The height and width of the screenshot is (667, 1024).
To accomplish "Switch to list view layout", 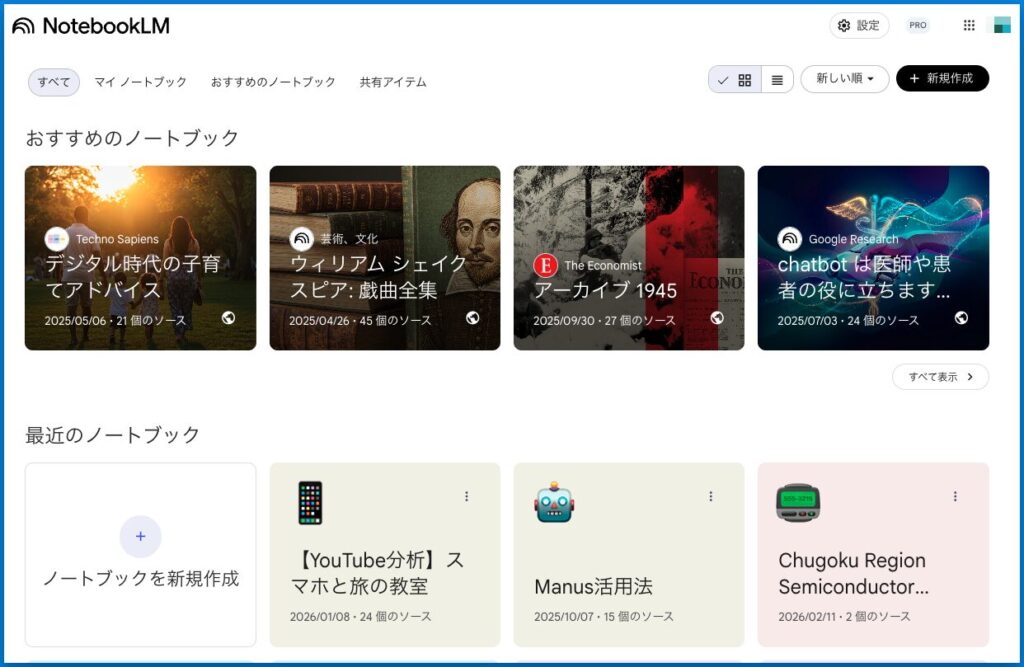I will (x=777, y=80).
